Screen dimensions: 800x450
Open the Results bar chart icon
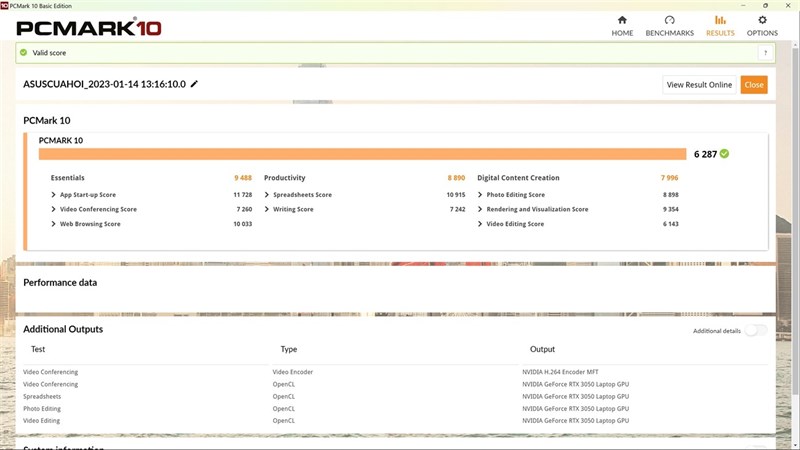pyautogui.click(x=720, y=20)
